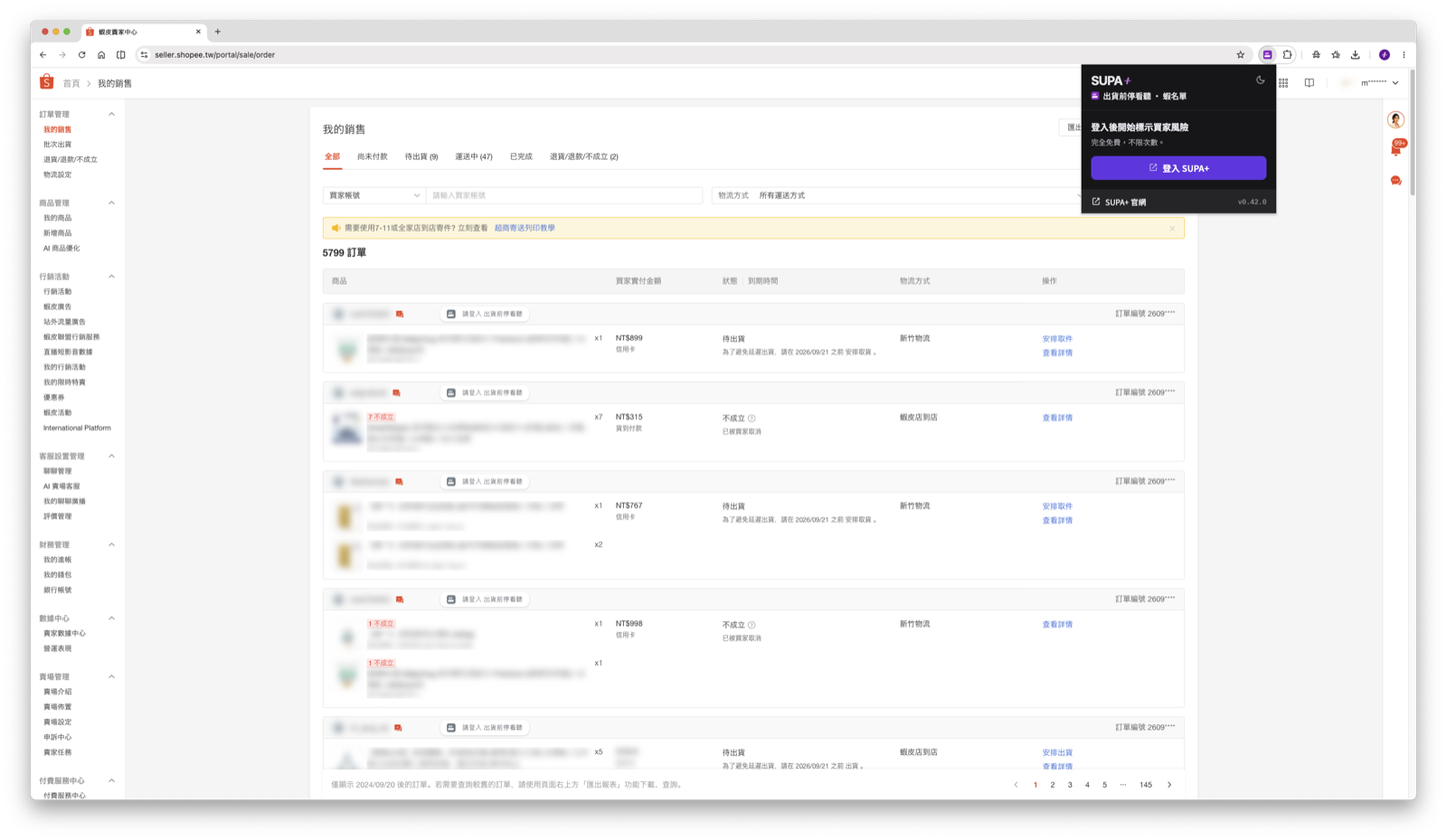Switch to the 尚未付款 tab
1447x840 pixels.
click(x=372, y=156)
